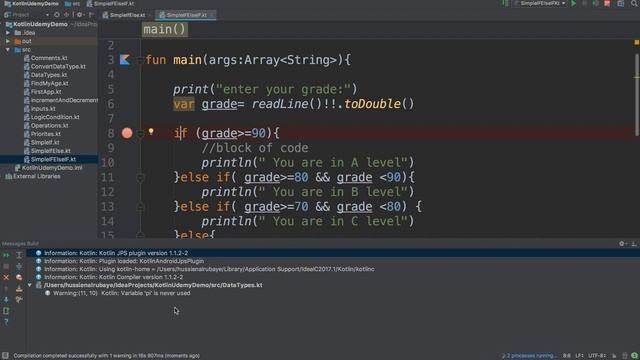Image resolution: width=640 pixels, height=360 pixels.
Task: Collapse the src folder
Action: click(8, 50)
